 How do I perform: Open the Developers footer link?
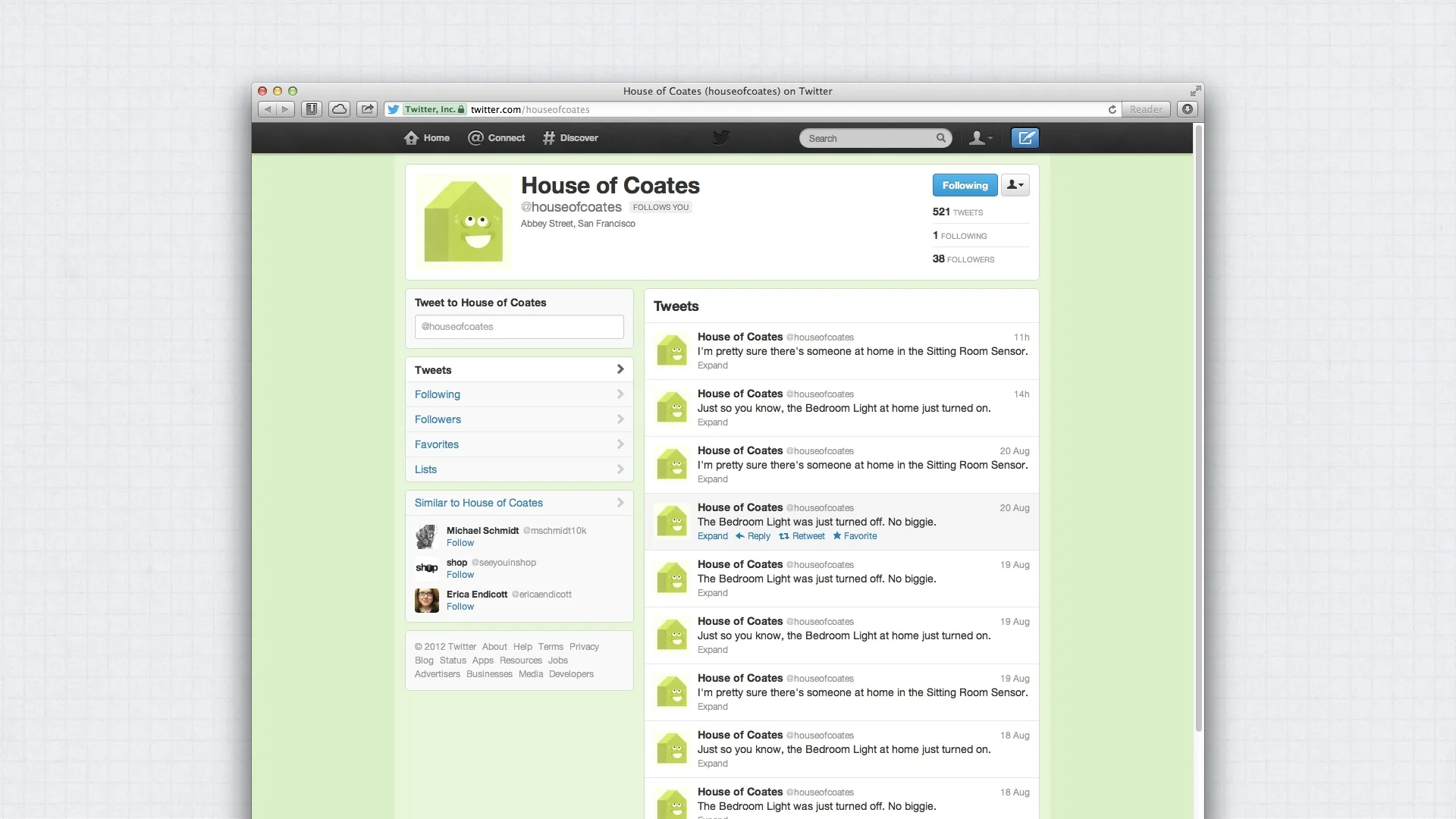[571, 674]
